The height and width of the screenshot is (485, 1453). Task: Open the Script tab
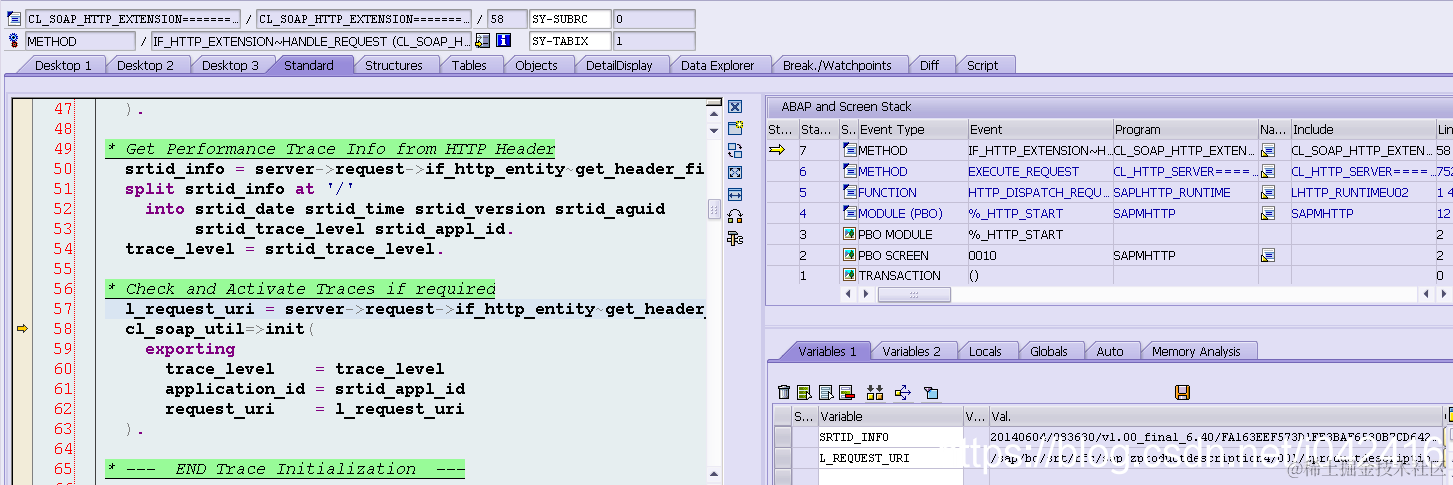point(982,65)
